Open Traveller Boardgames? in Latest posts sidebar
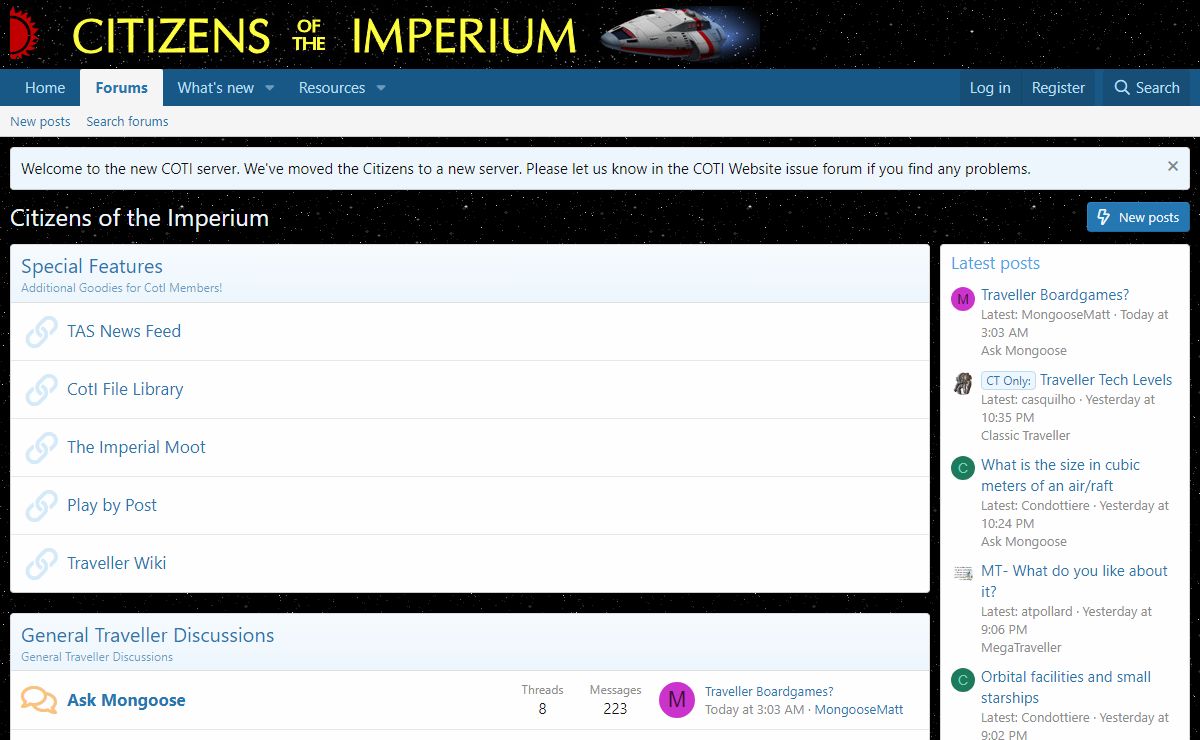 point(1055,295)
